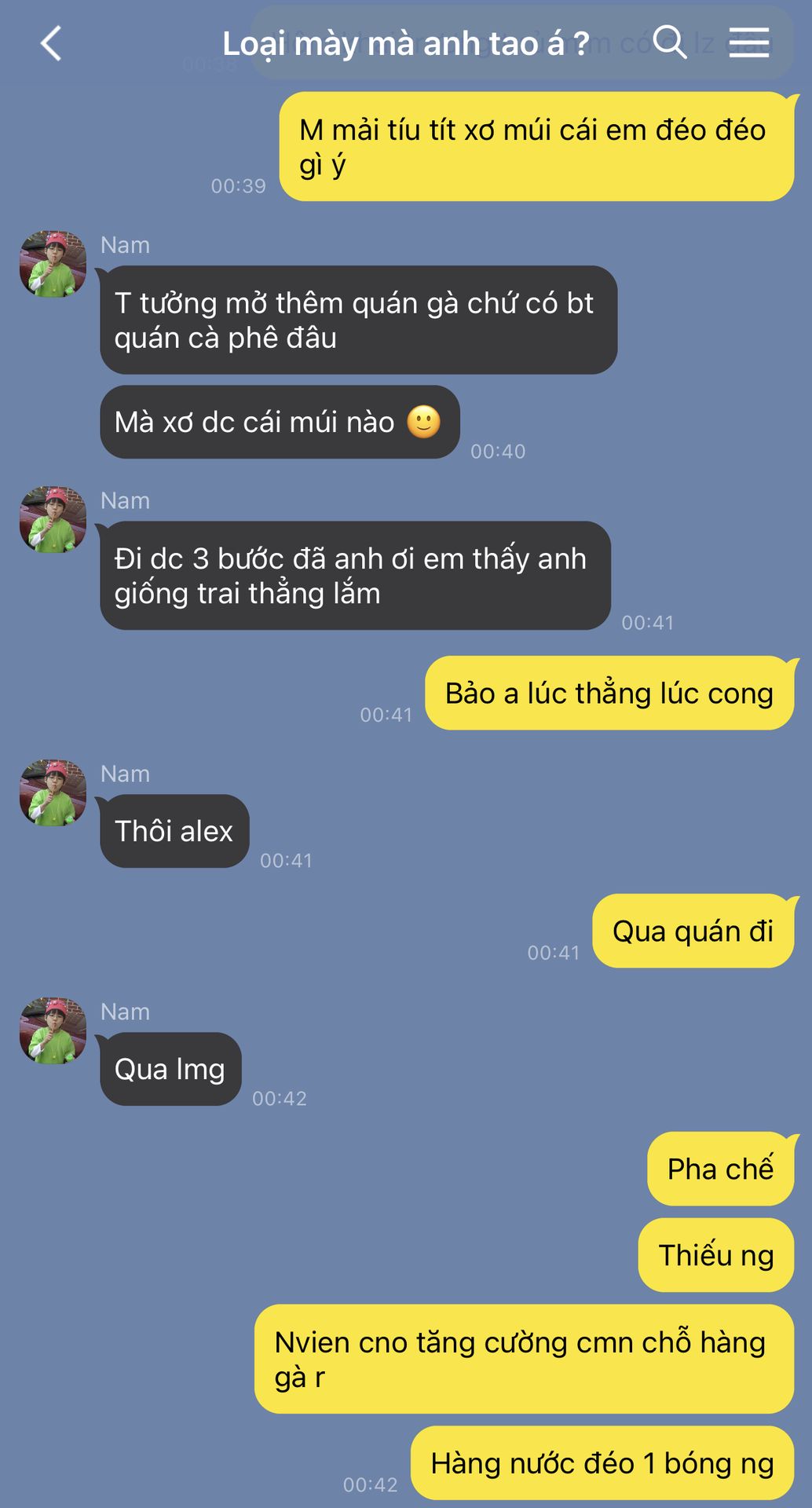This screenshot has width=812, height=1508.
Task: Tap the 'Pha chế' message bubble
Action: (x=721, y=1169)
